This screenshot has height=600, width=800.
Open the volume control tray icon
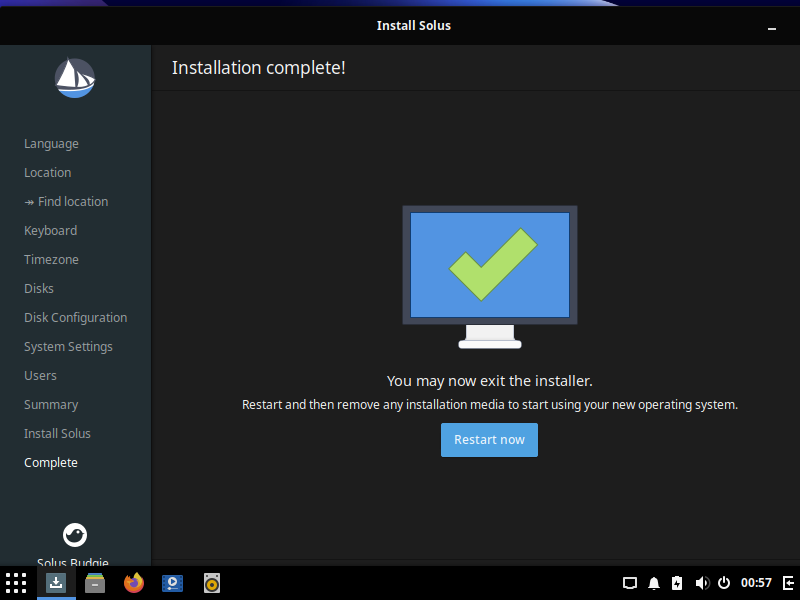coord(702,583)
